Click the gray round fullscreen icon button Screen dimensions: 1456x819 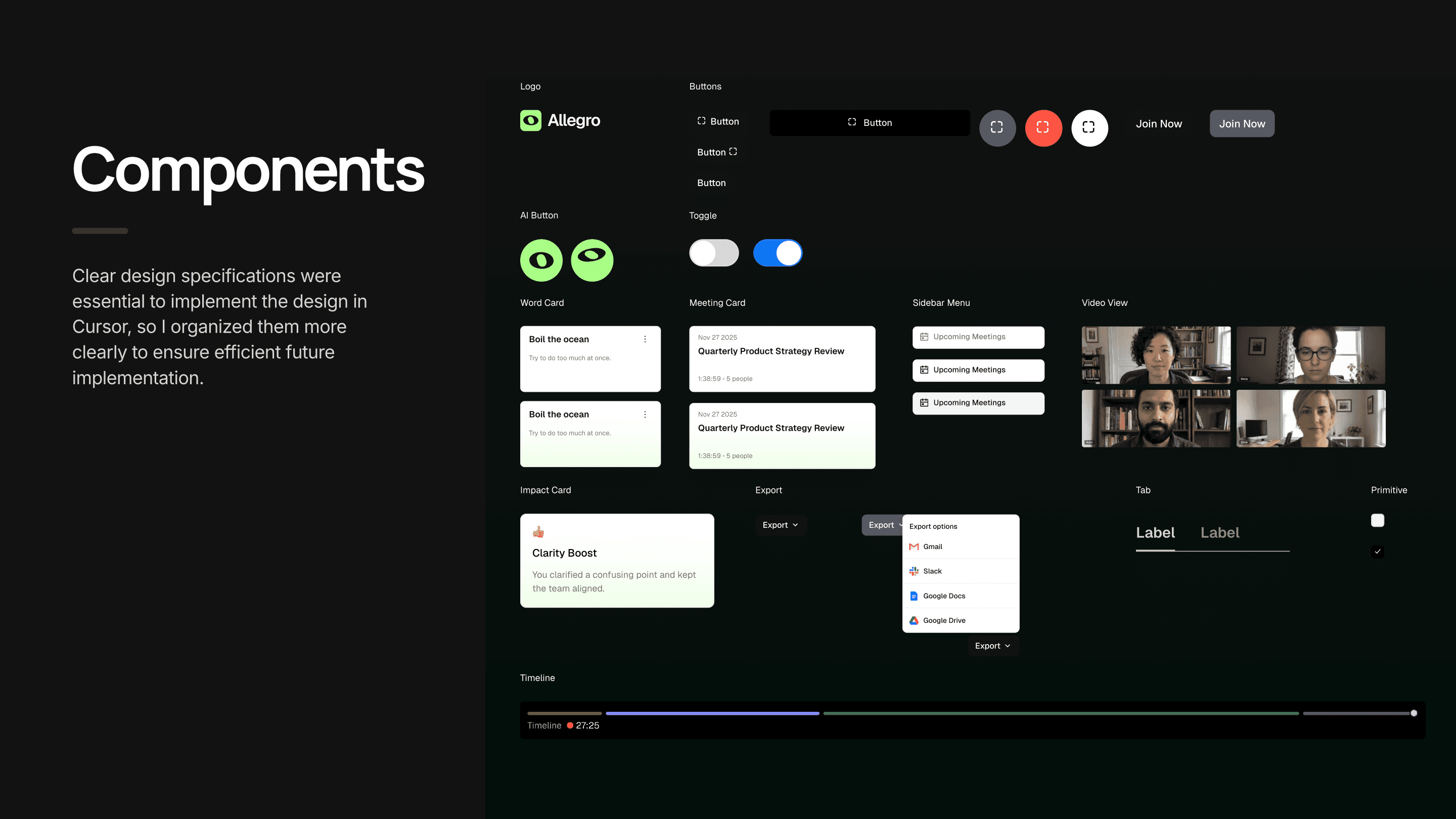997,128
